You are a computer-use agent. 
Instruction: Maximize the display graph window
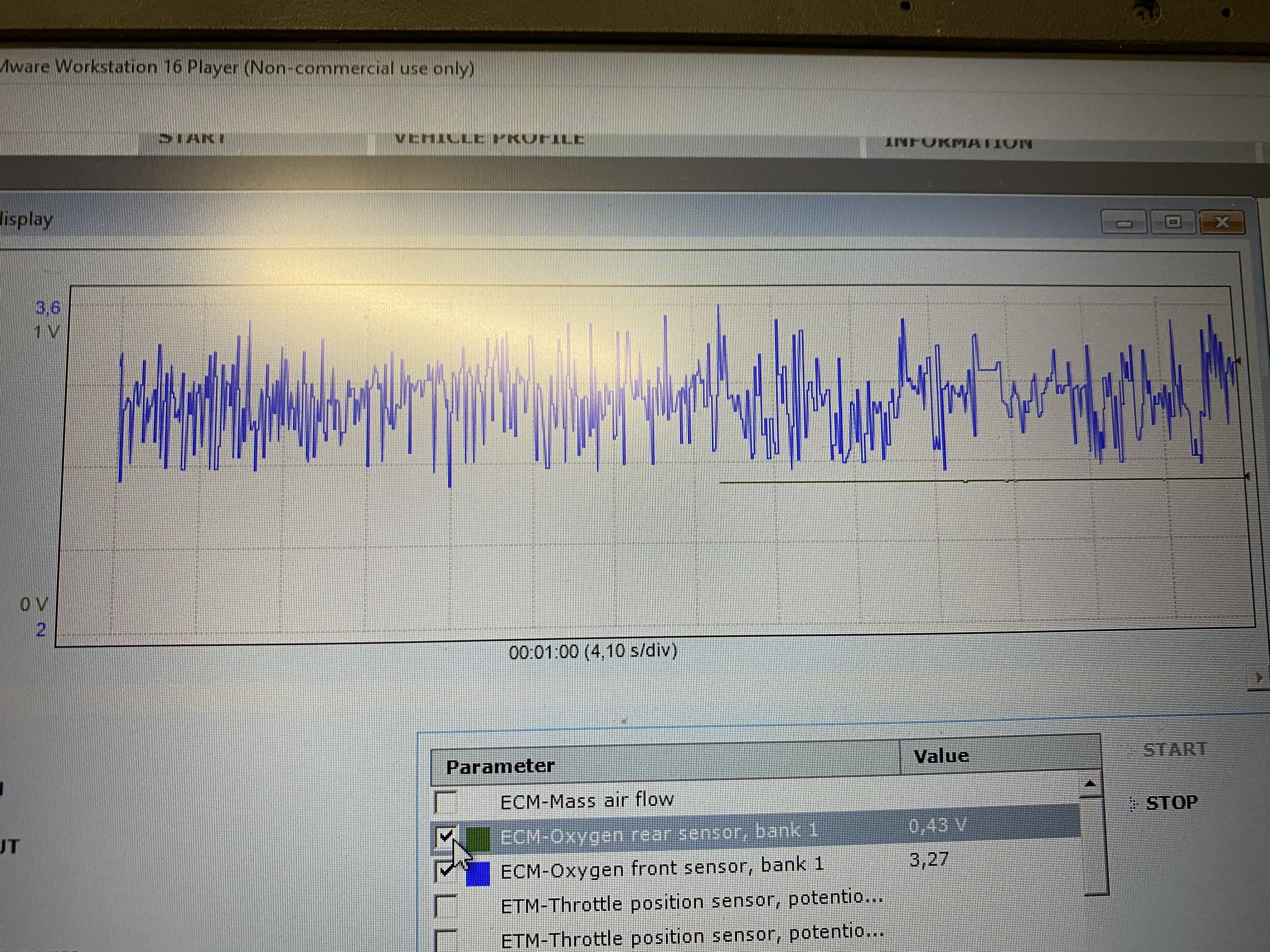pos(1173,222)
